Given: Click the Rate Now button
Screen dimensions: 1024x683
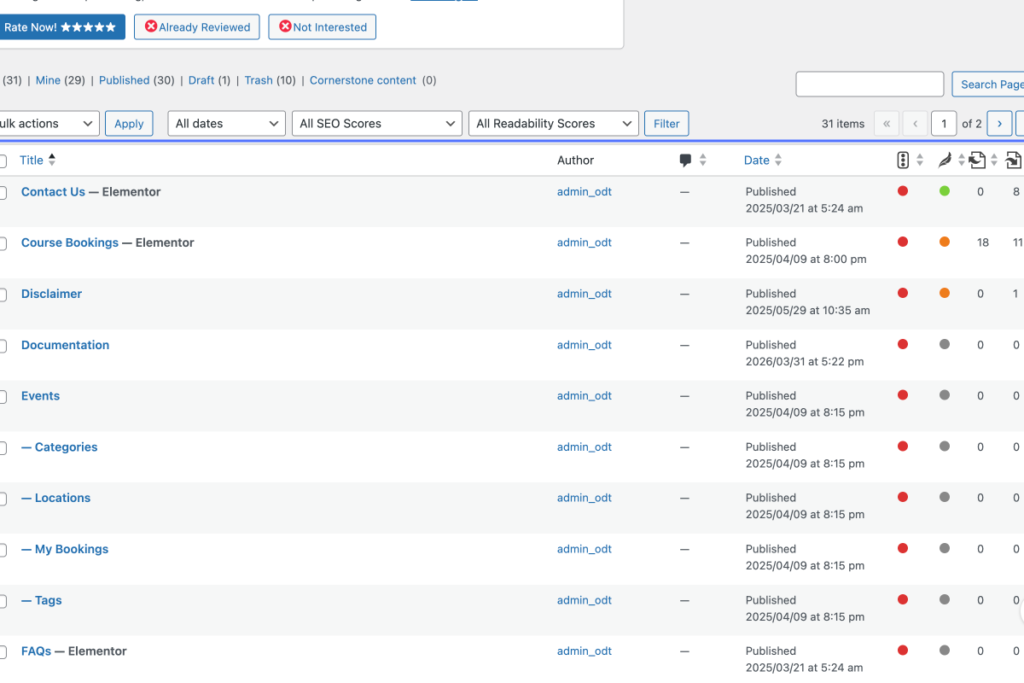Looking at the screenshot, I should point(61,27).
